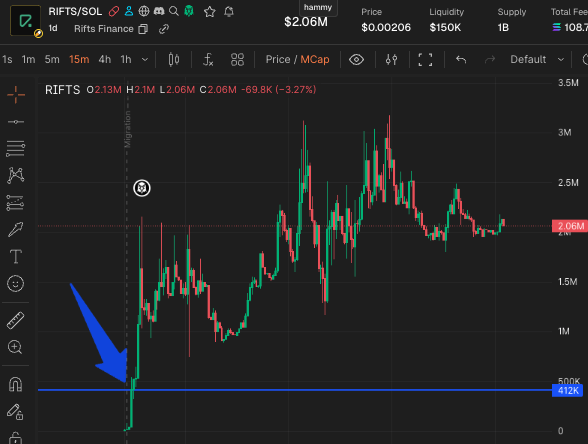Toggle the magnet snap mode
Image resolution: width=588 pixels, height=444 pixels.
coord(15,384)
